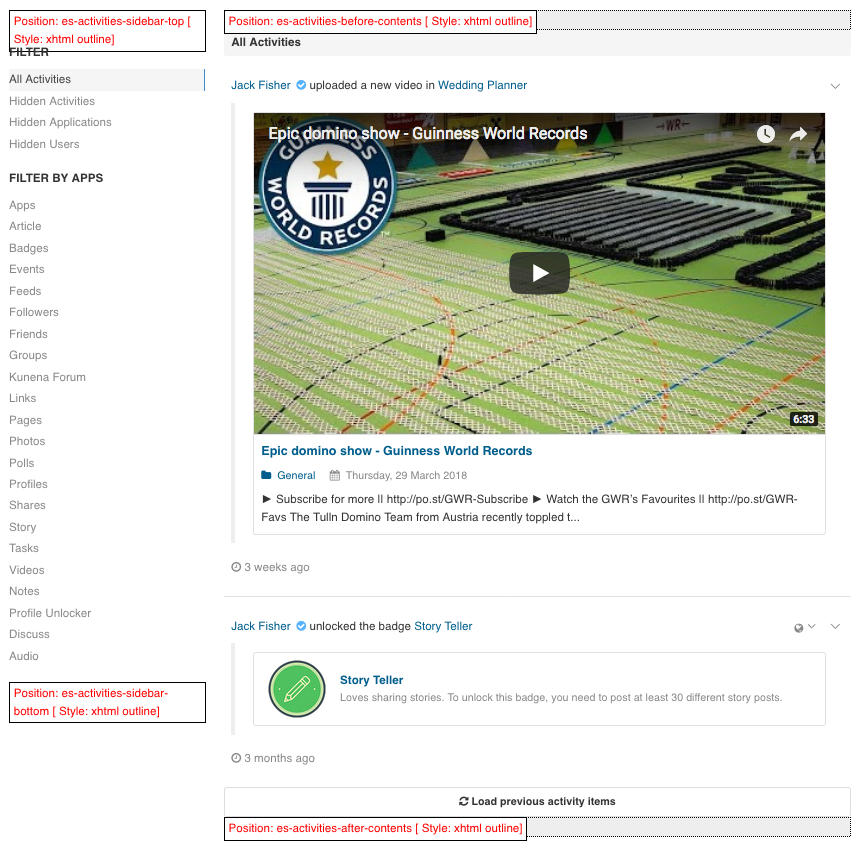Filter activities by Pages
The height and width of the screenshot is (853, 861).
[25, 420]
